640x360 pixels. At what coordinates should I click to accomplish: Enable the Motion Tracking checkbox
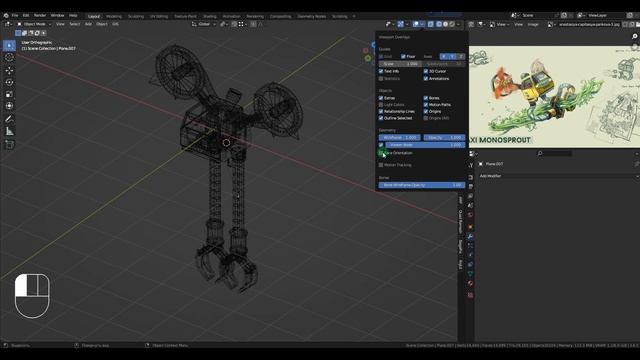tap(381, 165)
